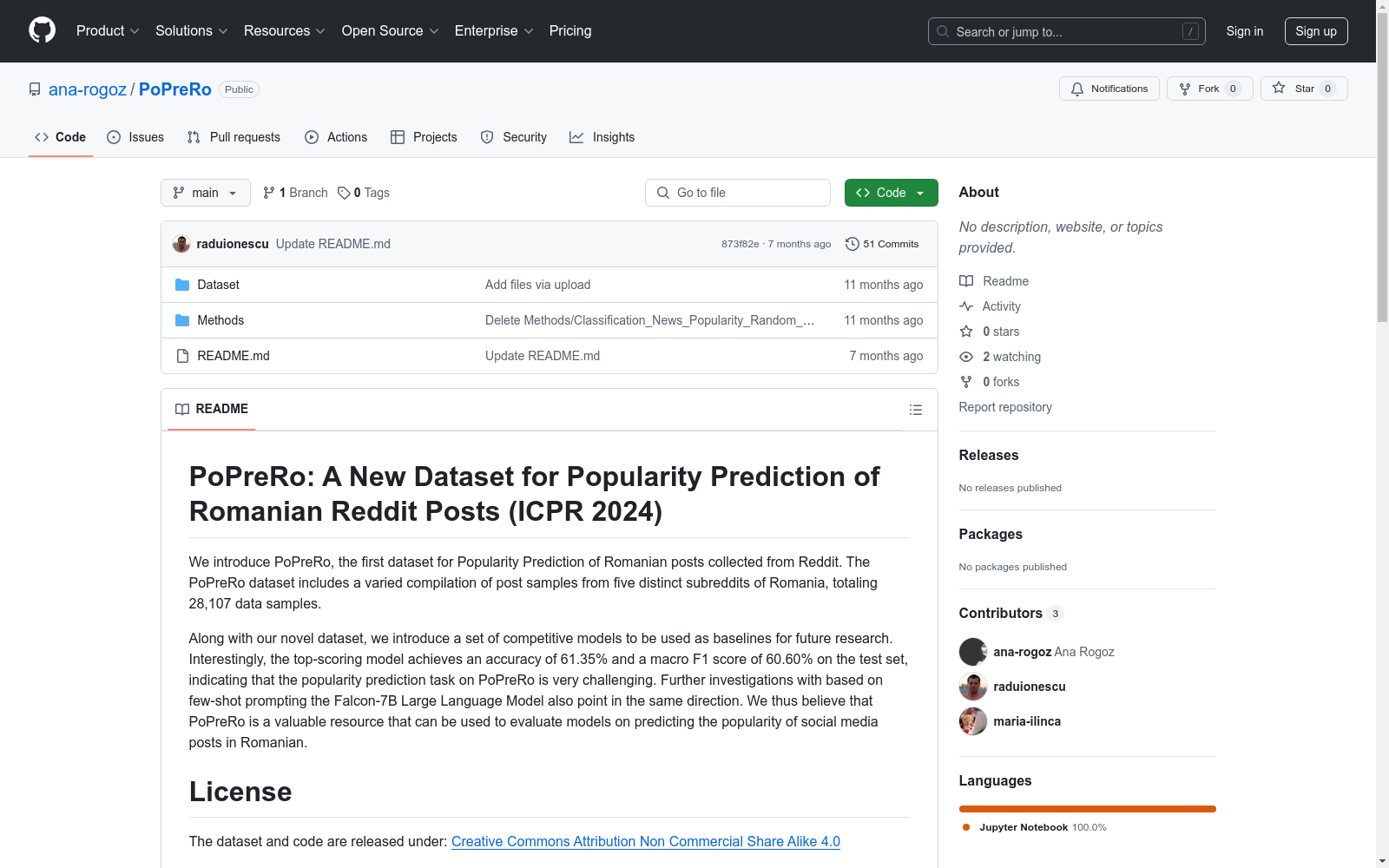The image size is (1389, 868).
Task: Click the tag icon beside 0 Tags
Action: (x=344, y=193)
